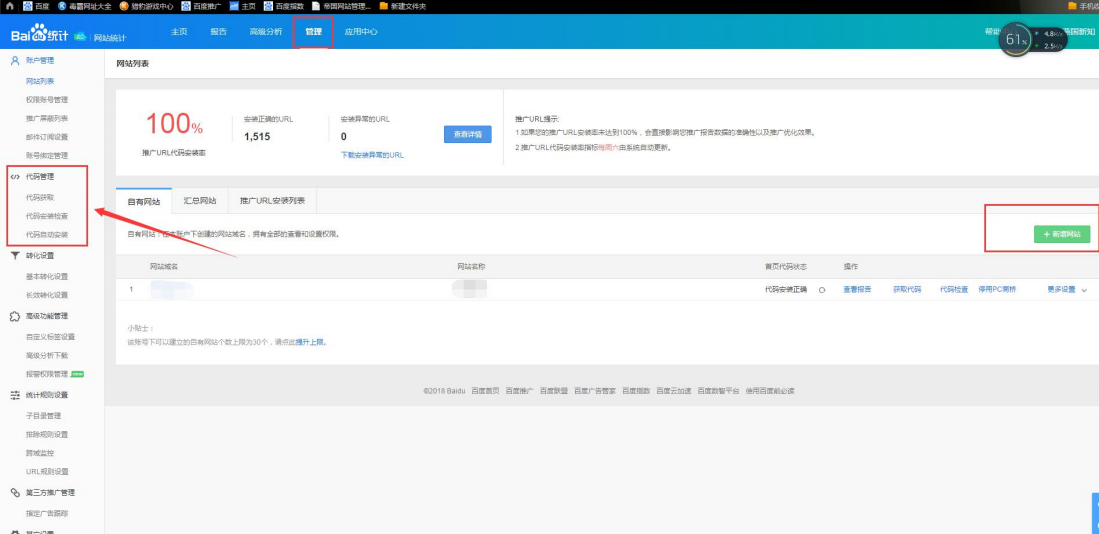Image resolution: width=1099 pixels, height=534 pixels.
Task: Open 长效转化设置 in the sidebar
Action: pos(47,295)
